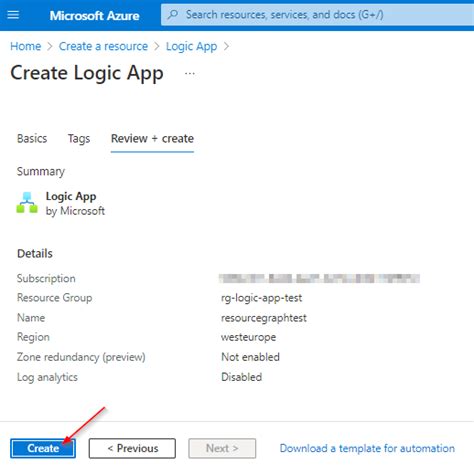Switch to the Tags tab
Image resolution: width=474 pixels, height=474 pixels.
click(x=79, y=138)
